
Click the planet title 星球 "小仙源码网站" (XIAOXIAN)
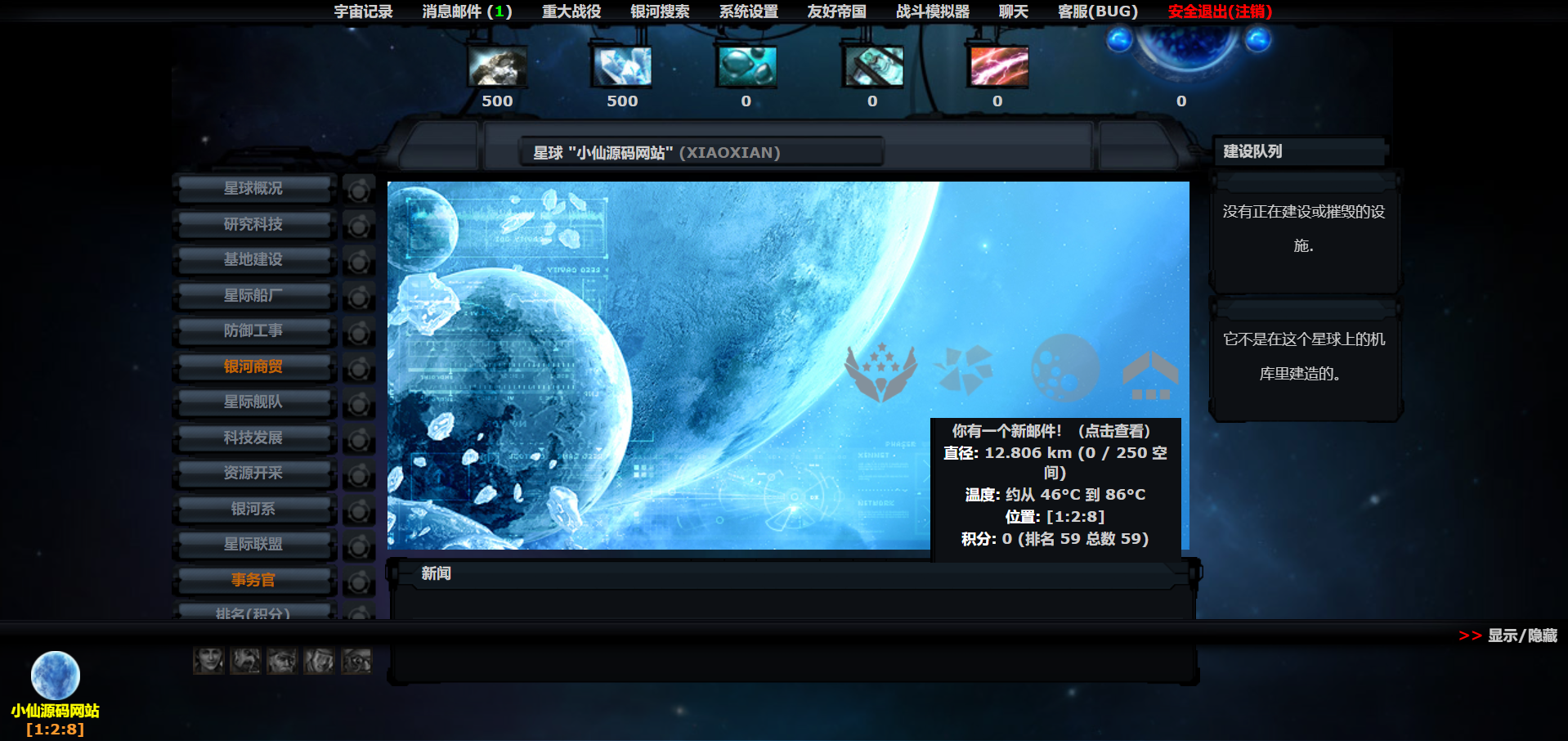[656, 153]
